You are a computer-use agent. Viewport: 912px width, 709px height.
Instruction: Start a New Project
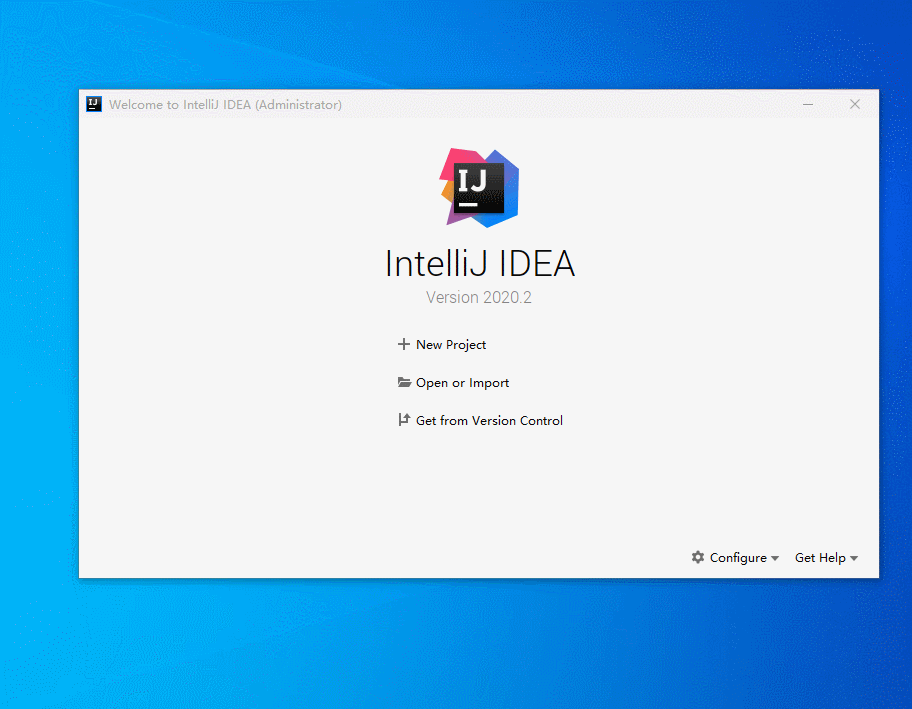(450, 344)
